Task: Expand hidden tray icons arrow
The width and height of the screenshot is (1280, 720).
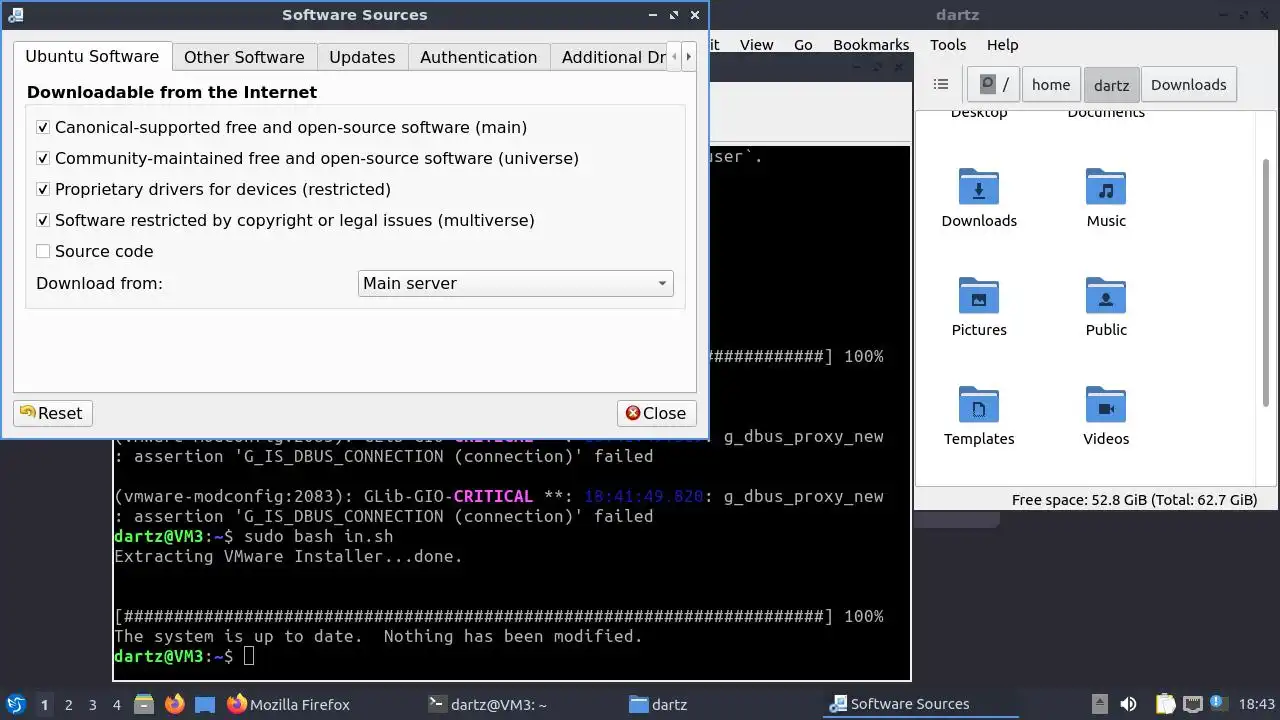Action: (1099, 704)
